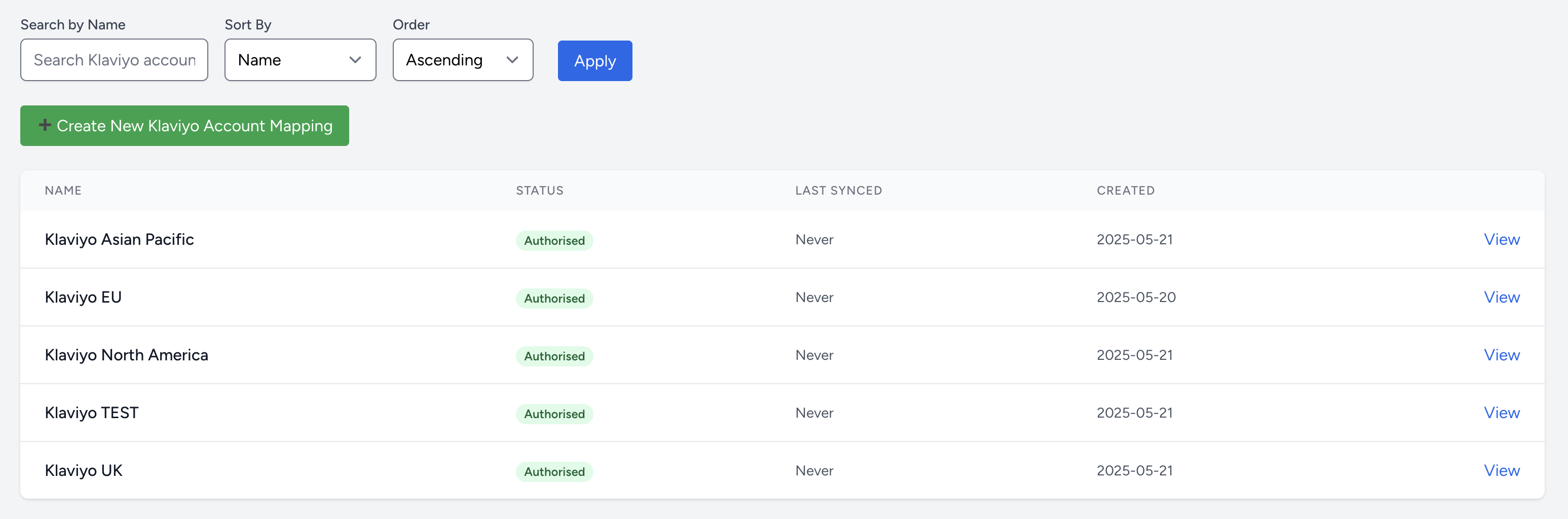Click the Apply button

(x=594, y=60)
